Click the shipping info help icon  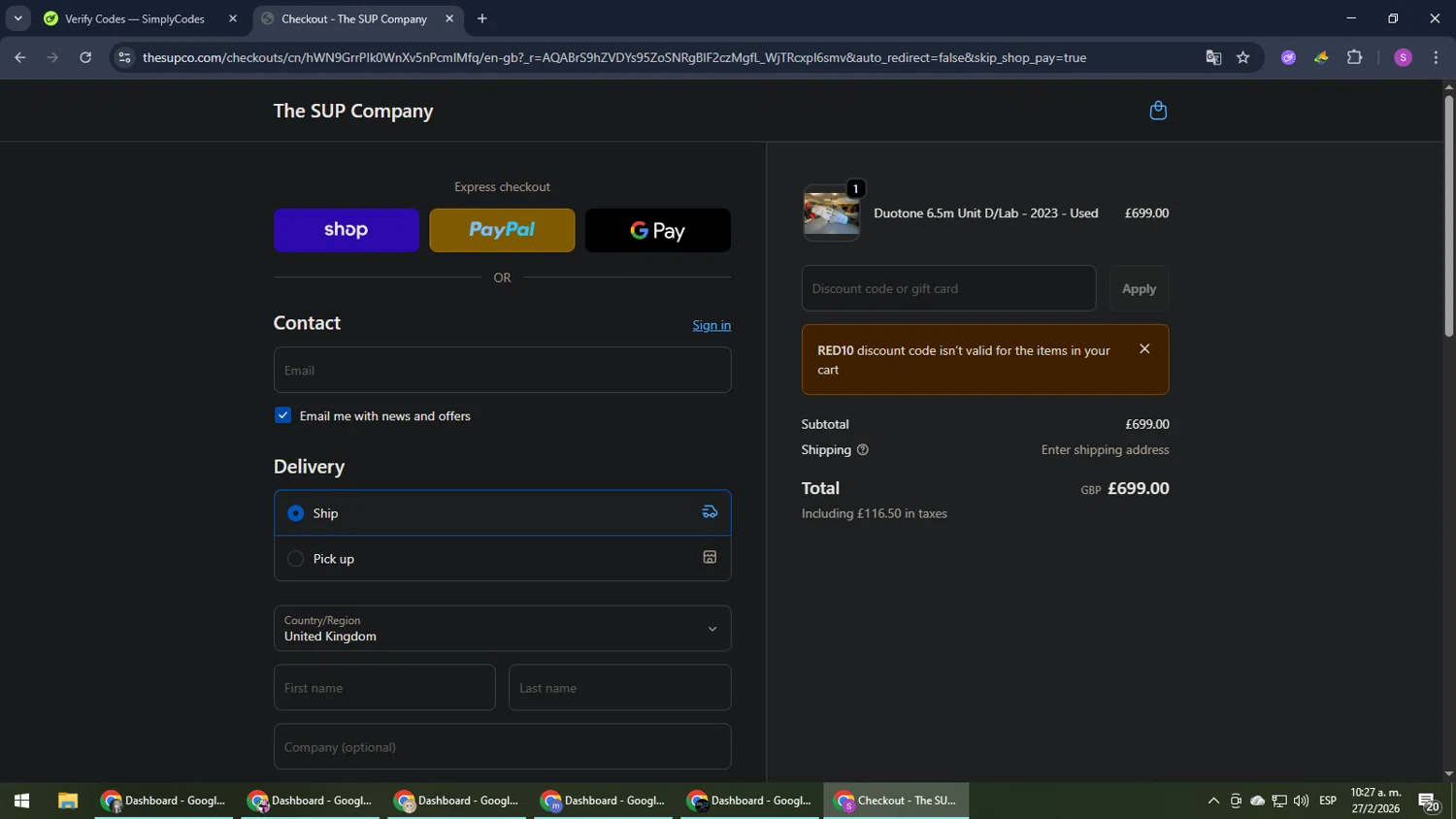pyautogui.click(x=863, y=450)
